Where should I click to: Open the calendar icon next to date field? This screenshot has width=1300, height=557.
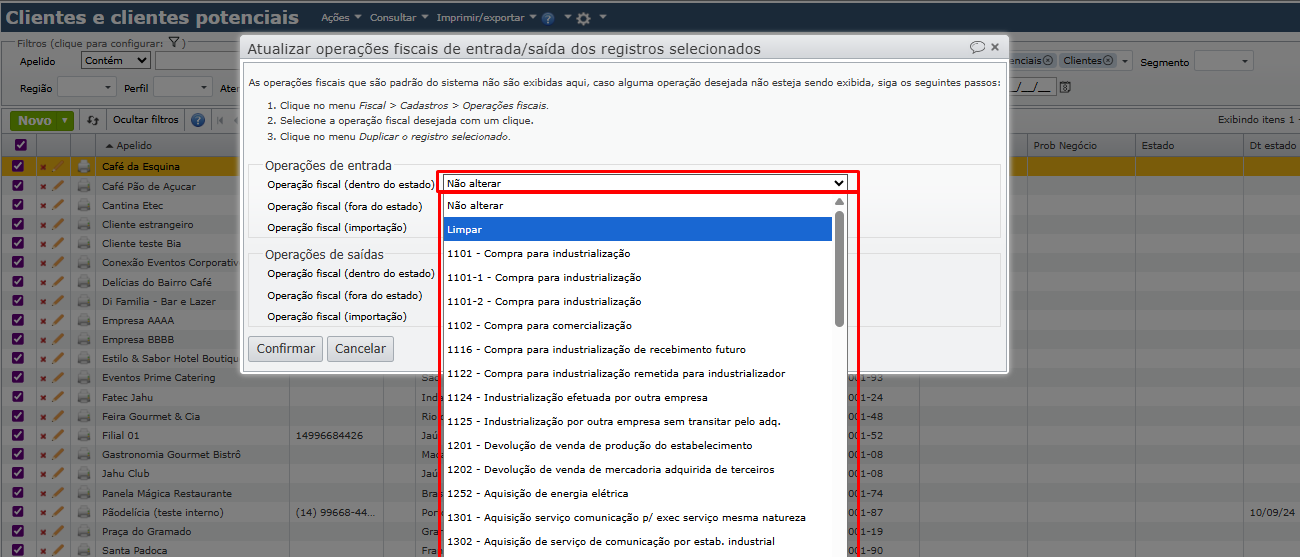tap(1065, 88)
